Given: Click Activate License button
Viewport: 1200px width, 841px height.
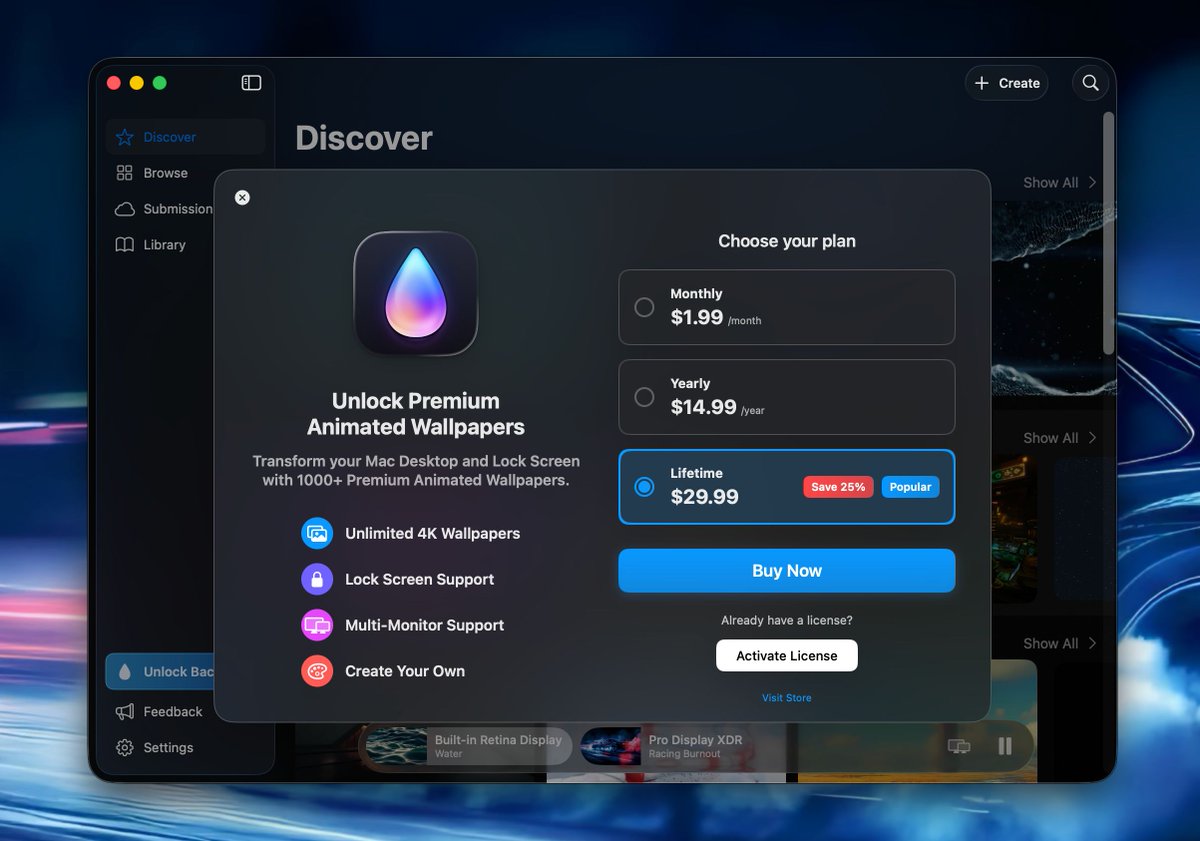Looking at the screenshot, I should pos(787,656).
